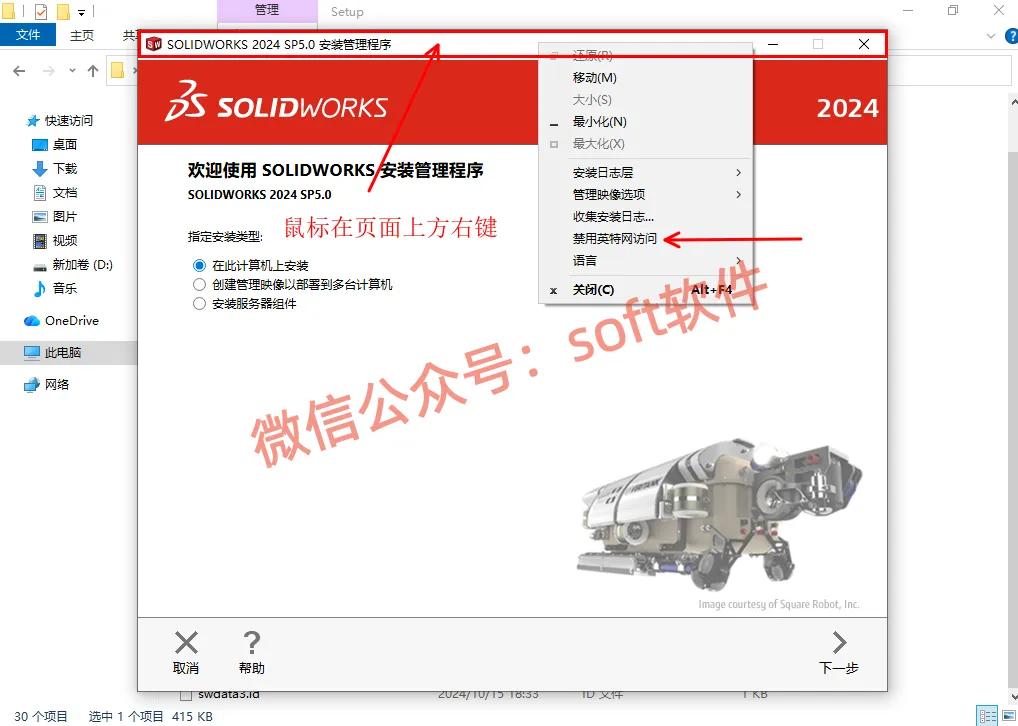Collapse the Explorer ribbon chevron
This screenshot has height=726, width=1018.
click(x=991, y=36)
